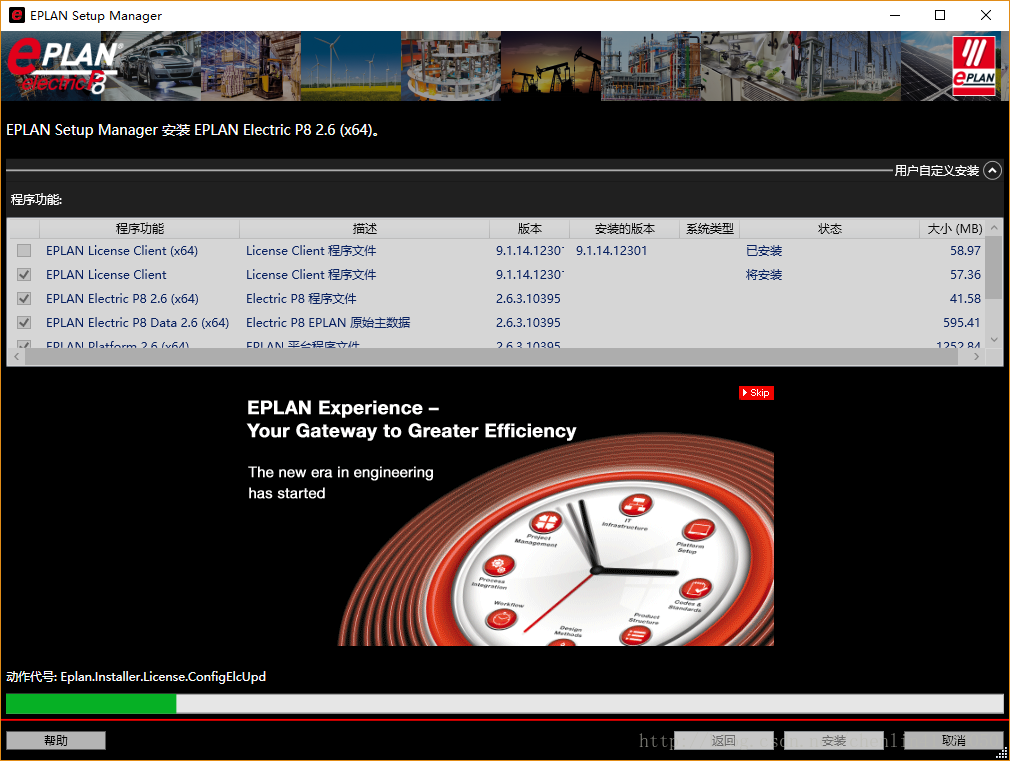Untick the EPLAN Electric P8 2.6 (x64) checkbox
The image size is (1010, 761).
click(x=24, y=298)
